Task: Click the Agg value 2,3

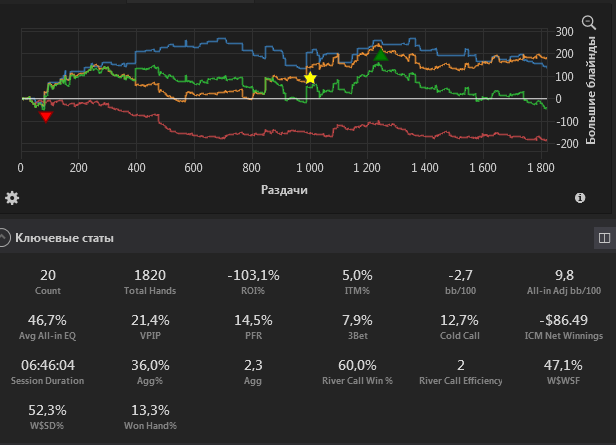Action: [253, 365]
